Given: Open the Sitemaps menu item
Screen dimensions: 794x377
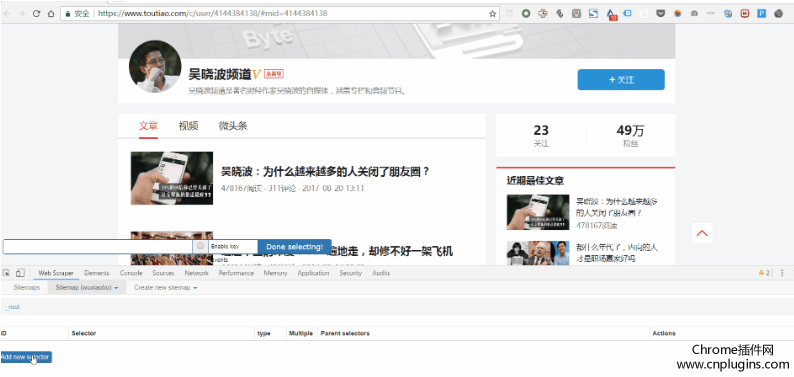Looking at the screenshot, I should (x=26, y=287).
